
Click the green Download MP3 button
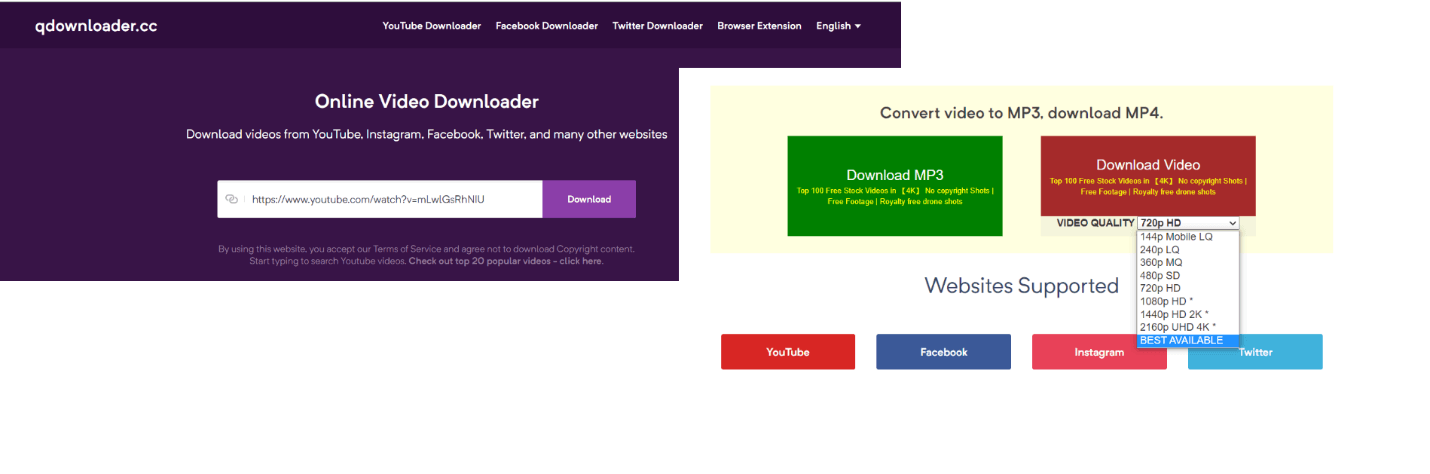(x=895, y=186)
